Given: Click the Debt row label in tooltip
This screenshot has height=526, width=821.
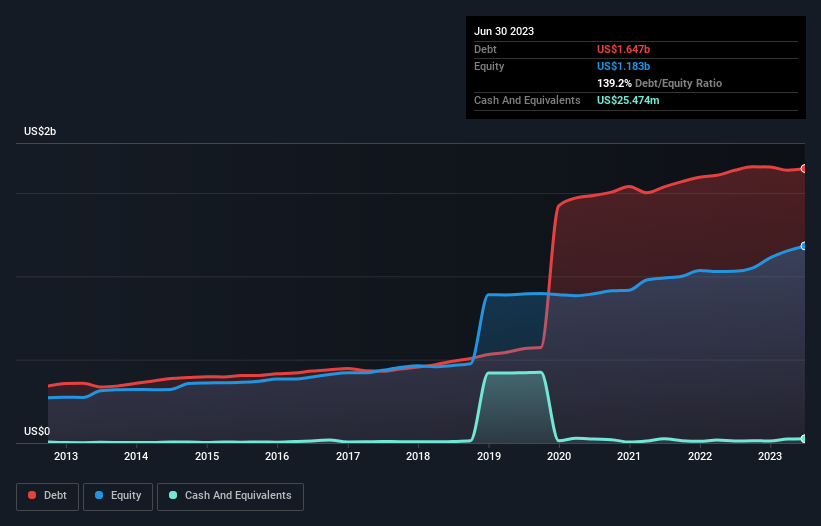Looking at the screenshot, I should pos(485,49).
